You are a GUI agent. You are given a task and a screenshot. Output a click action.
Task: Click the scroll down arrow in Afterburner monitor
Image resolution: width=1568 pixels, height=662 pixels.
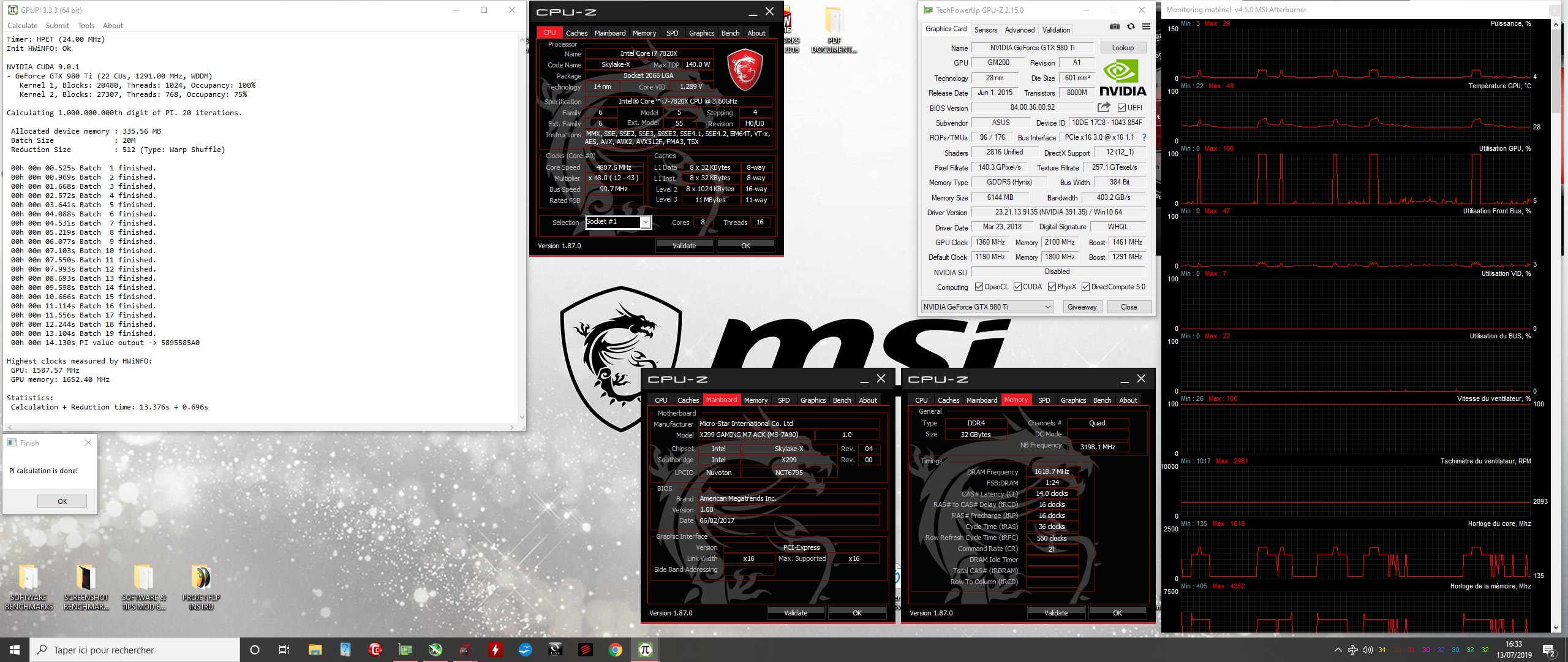(x=1556, y=627)
